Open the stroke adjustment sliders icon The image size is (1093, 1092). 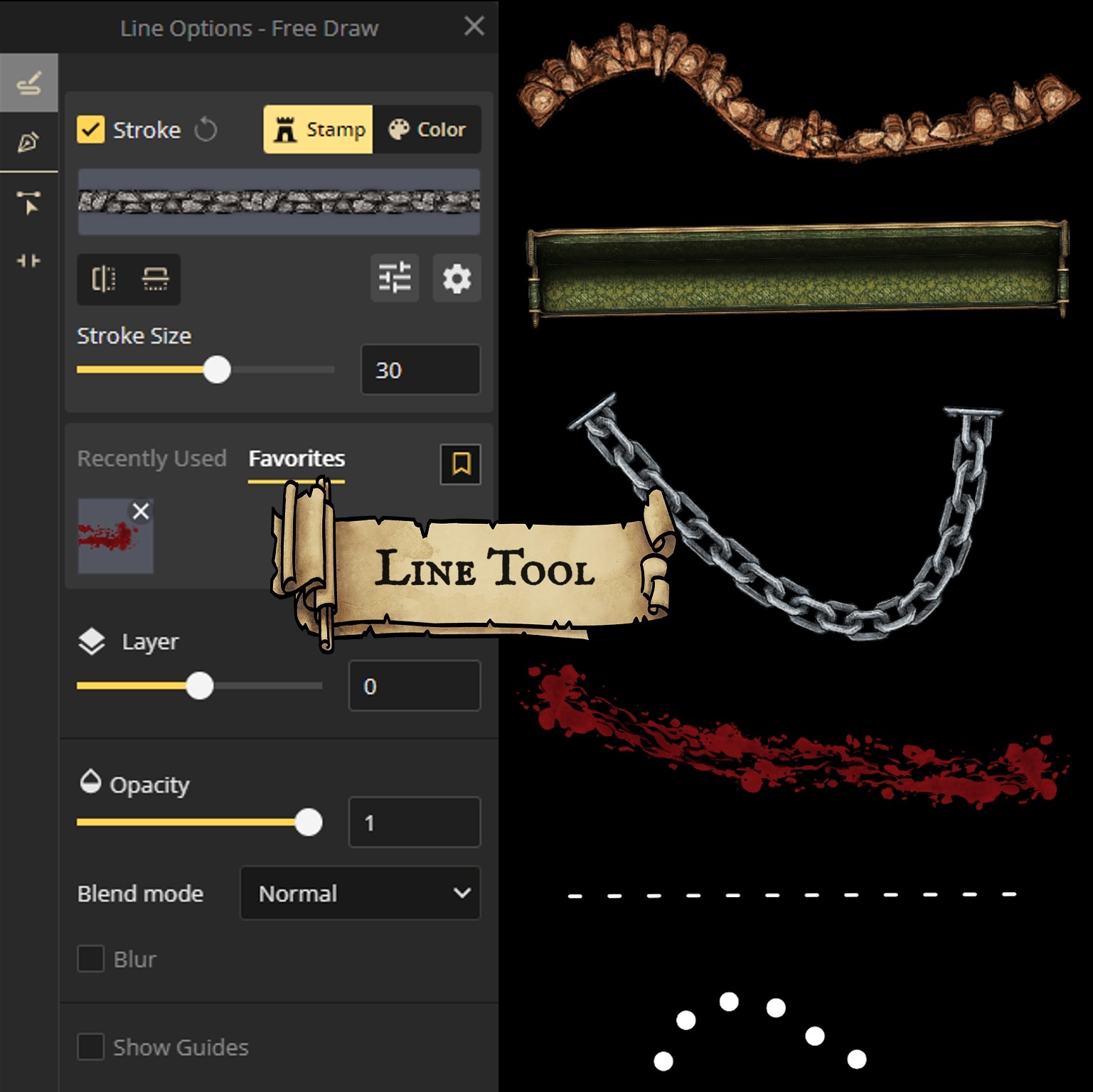395,278
